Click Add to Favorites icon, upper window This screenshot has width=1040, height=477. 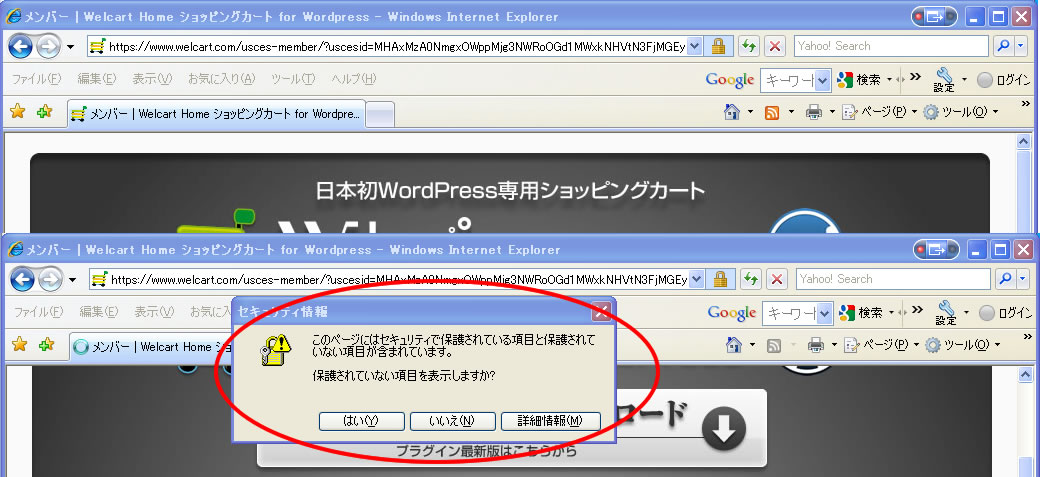point(44,112)
